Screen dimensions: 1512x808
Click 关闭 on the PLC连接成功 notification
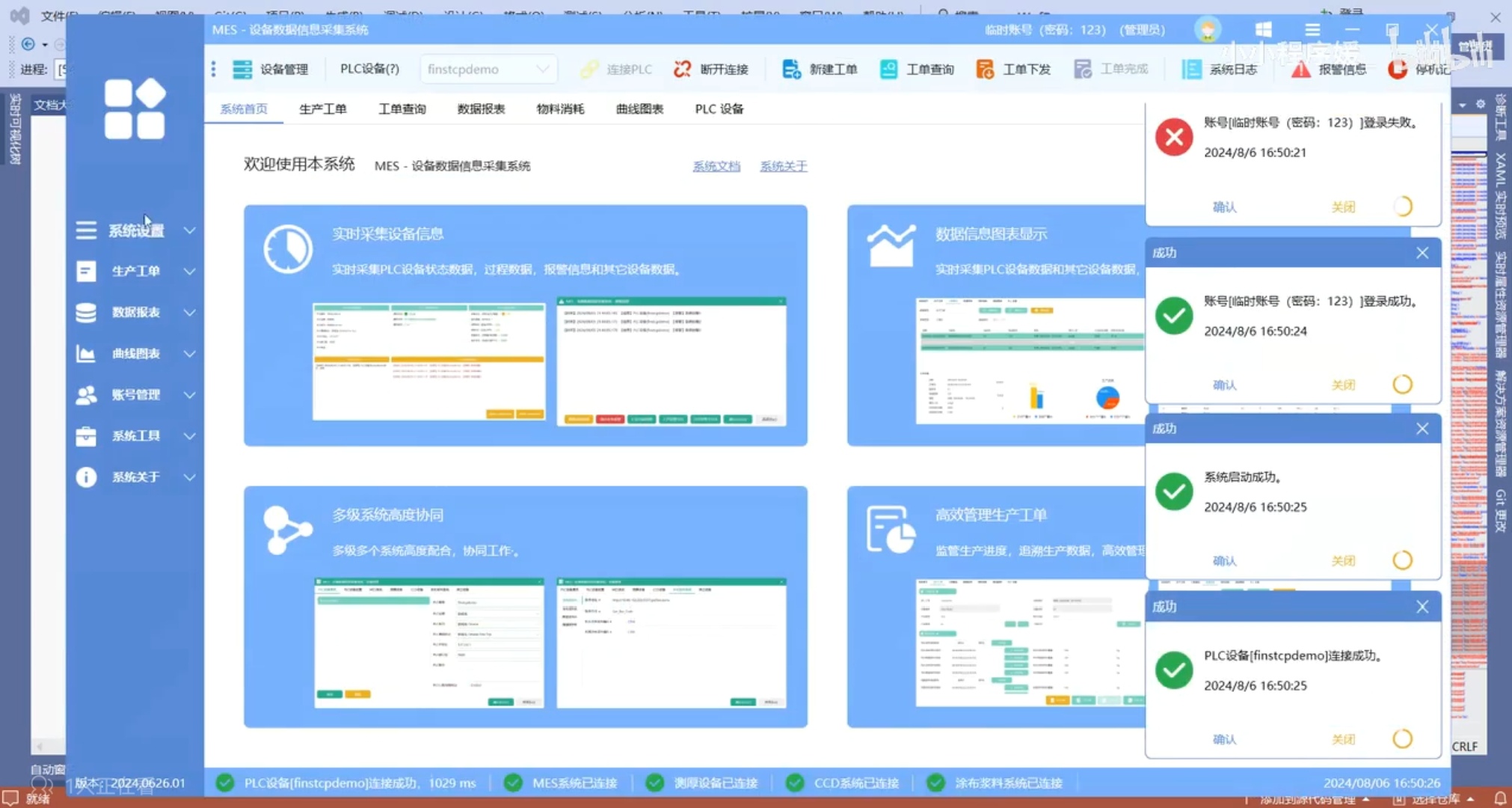[1343, 739]
